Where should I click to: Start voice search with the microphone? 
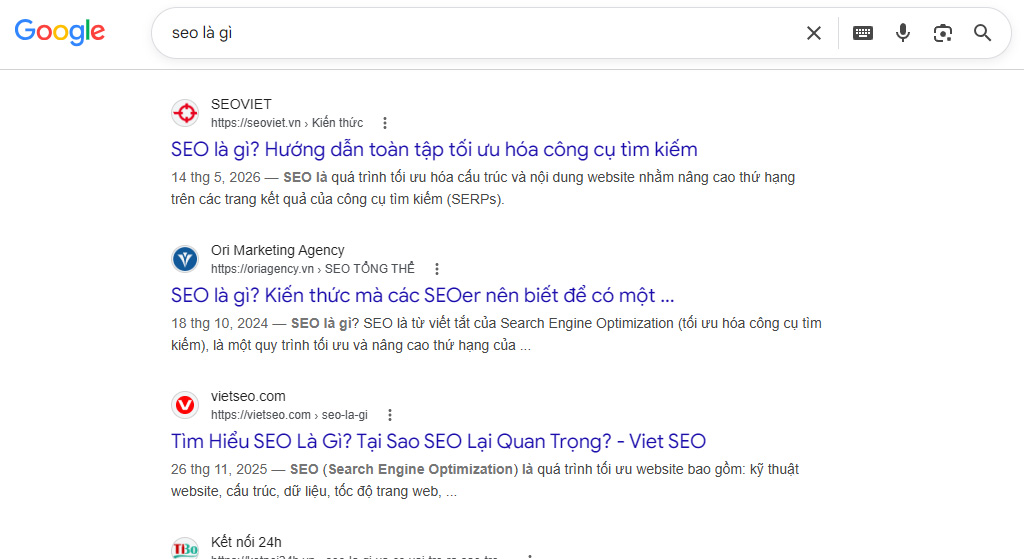click(x=903, y=33)
